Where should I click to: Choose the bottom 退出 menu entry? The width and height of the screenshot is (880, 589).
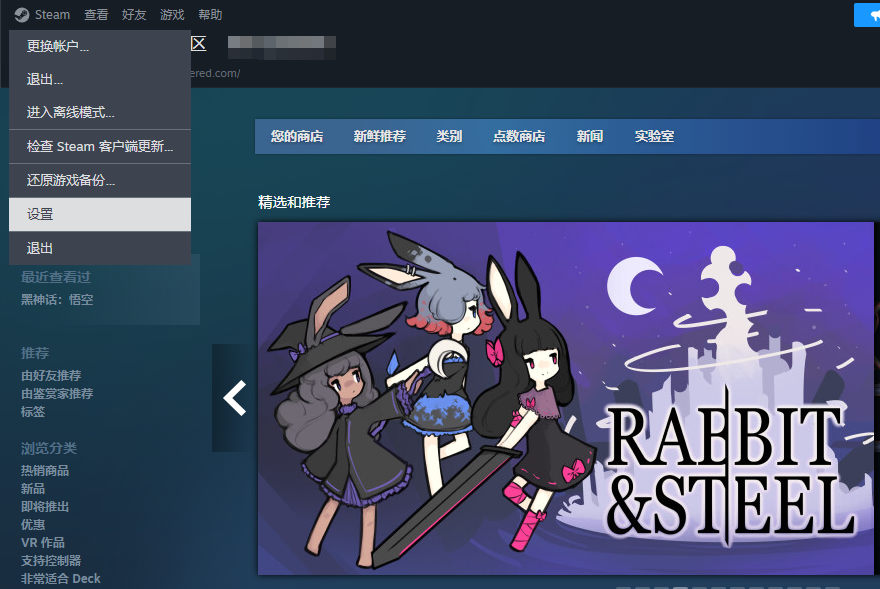[x=100, y=248]
